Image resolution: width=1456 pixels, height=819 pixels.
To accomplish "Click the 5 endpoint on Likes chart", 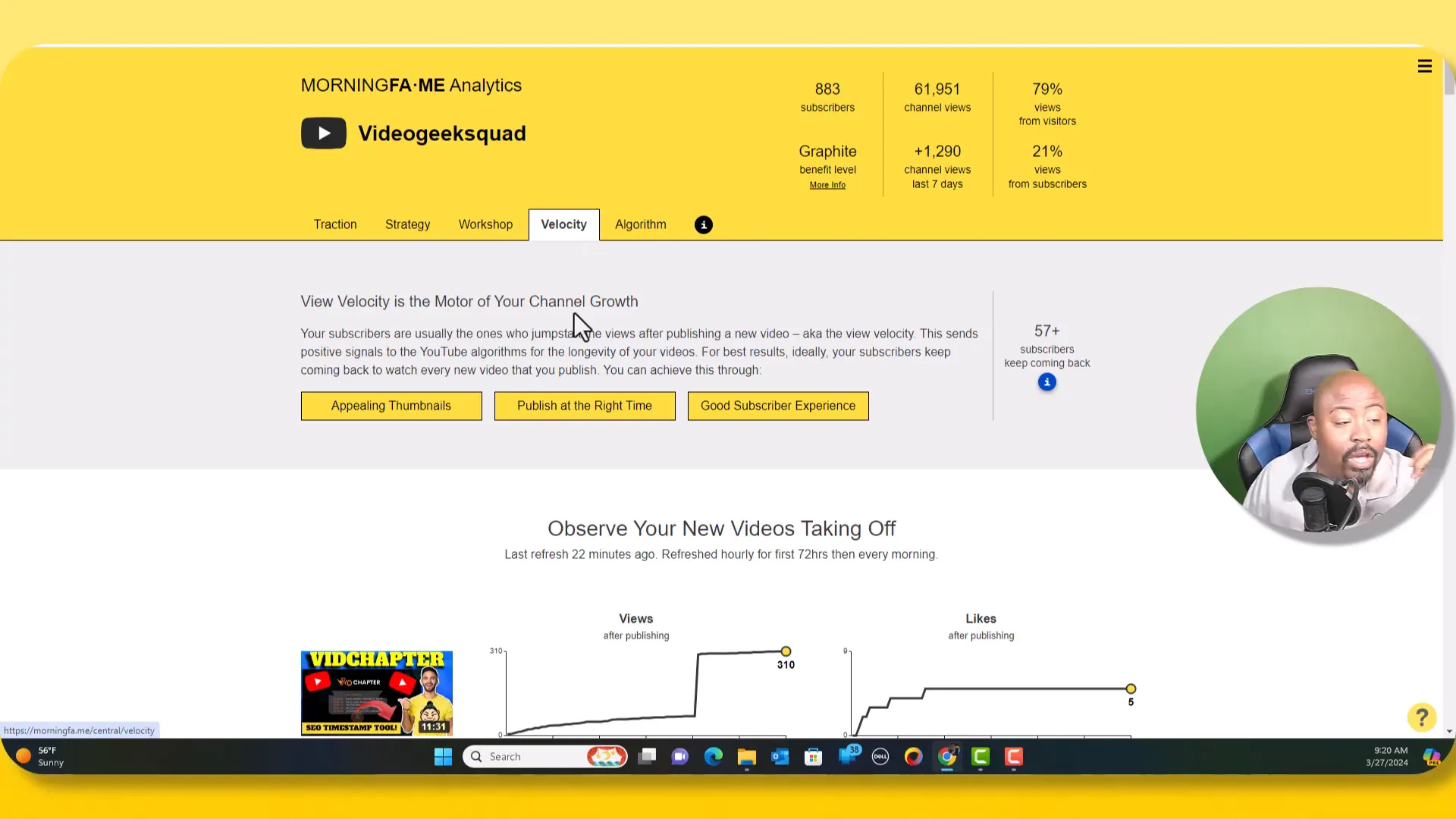I will [x=1131, y=689].
